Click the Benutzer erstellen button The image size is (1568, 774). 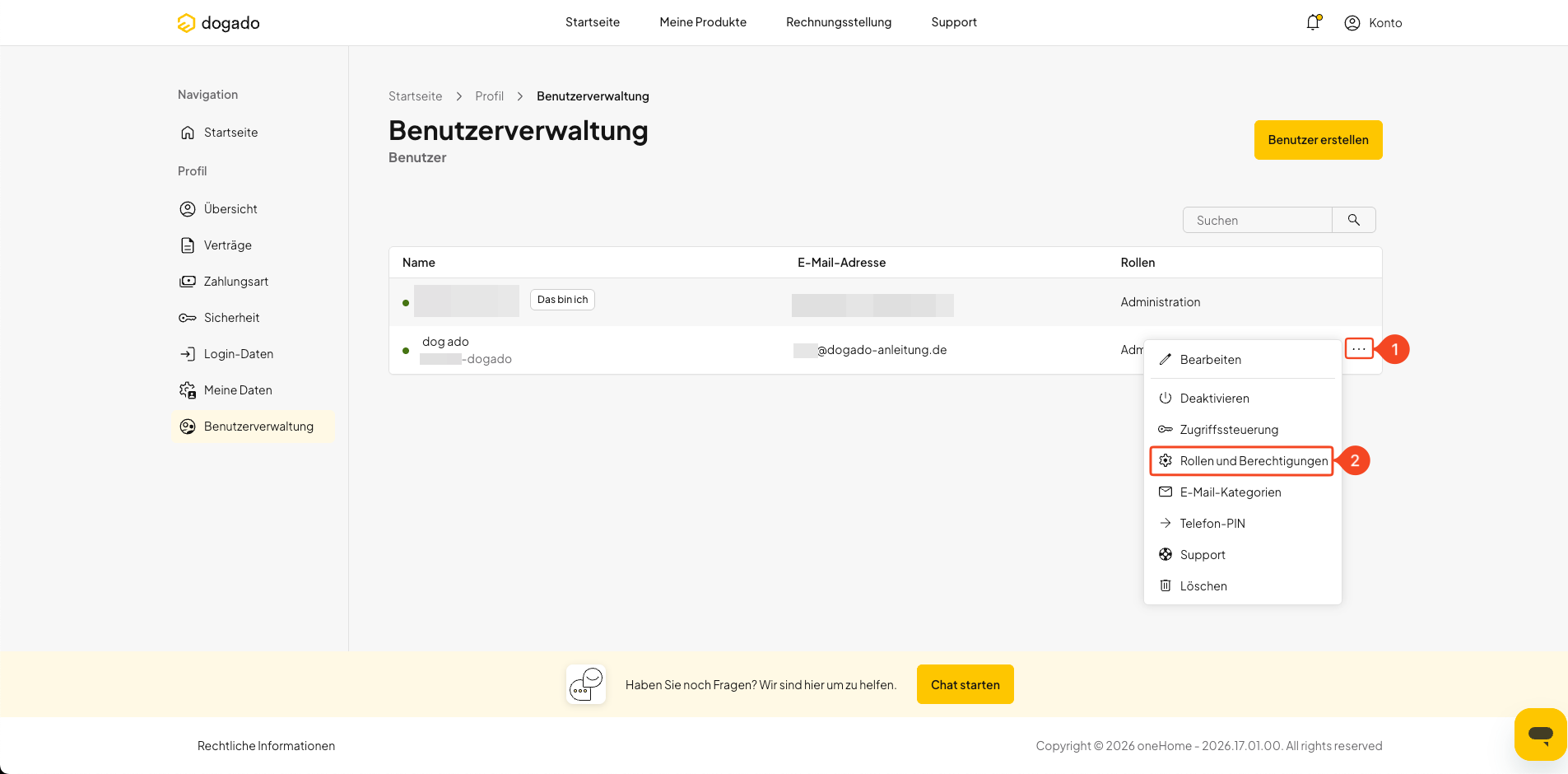point(1318,140)
